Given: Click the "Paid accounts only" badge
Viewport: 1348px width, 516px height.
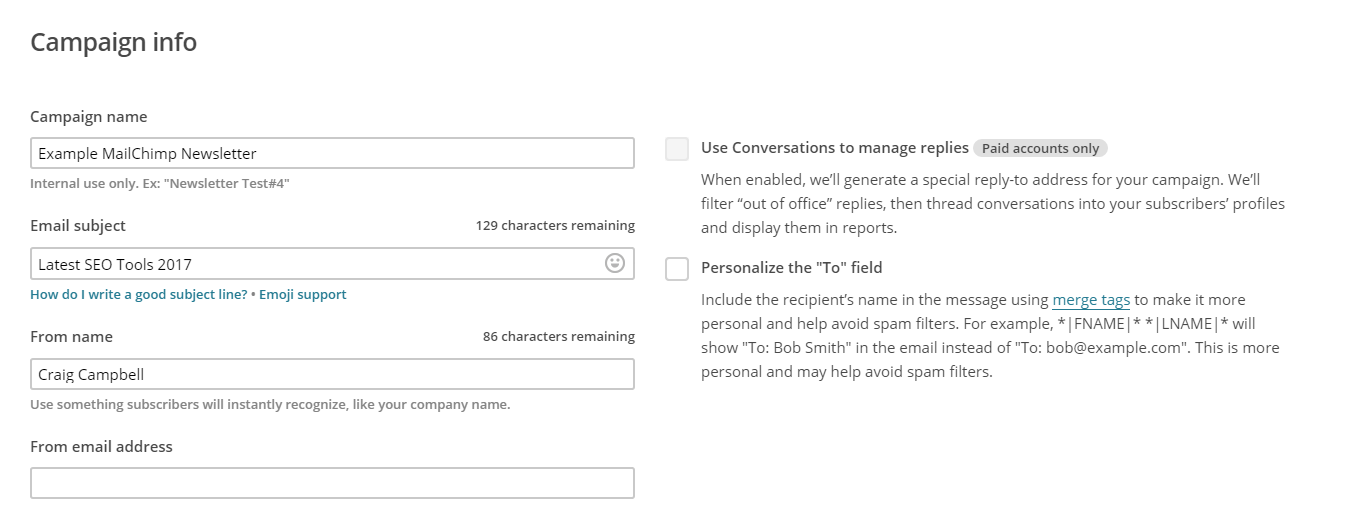Looking at the screenshot, I should point(1040,148).
